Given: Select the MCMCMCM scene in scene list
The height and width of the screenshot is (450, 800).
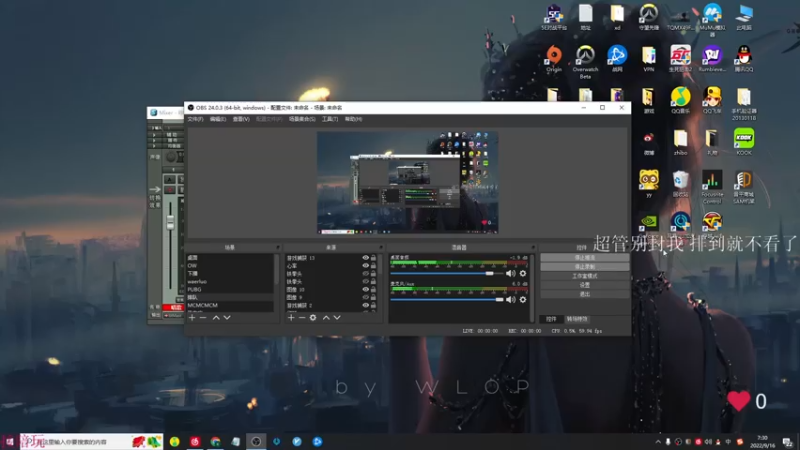Looking at the screenshot, I should click(230, 305).
